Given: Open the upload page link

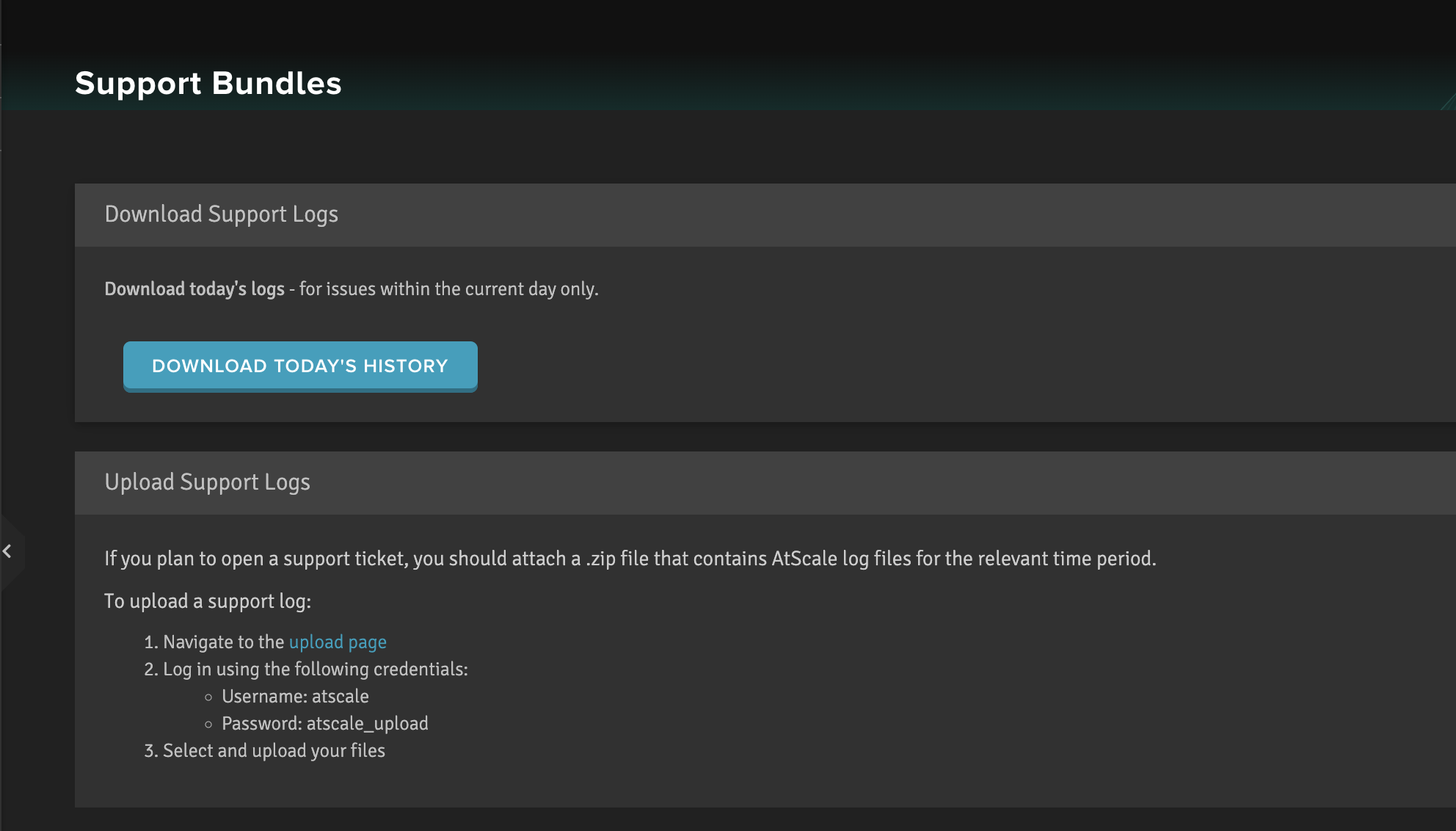Looking at the screenshot, I should click(338, 642).
